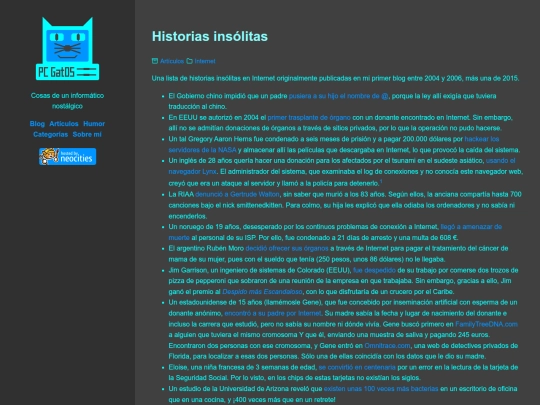The image size is (540, 405).
Task: Open the 'primer trasplante de órgano' link
Action: 309,117
